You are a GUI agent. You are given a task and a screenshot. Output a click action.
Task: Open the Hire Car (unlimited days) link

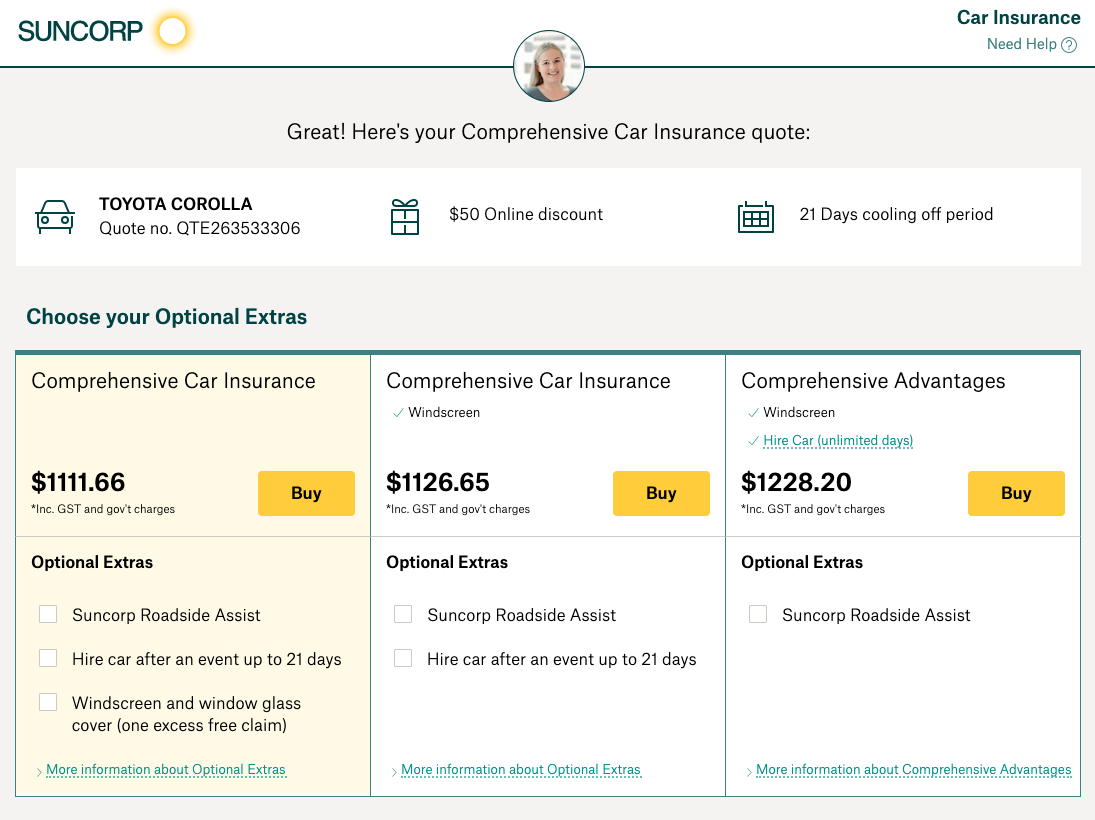(838, 441)
